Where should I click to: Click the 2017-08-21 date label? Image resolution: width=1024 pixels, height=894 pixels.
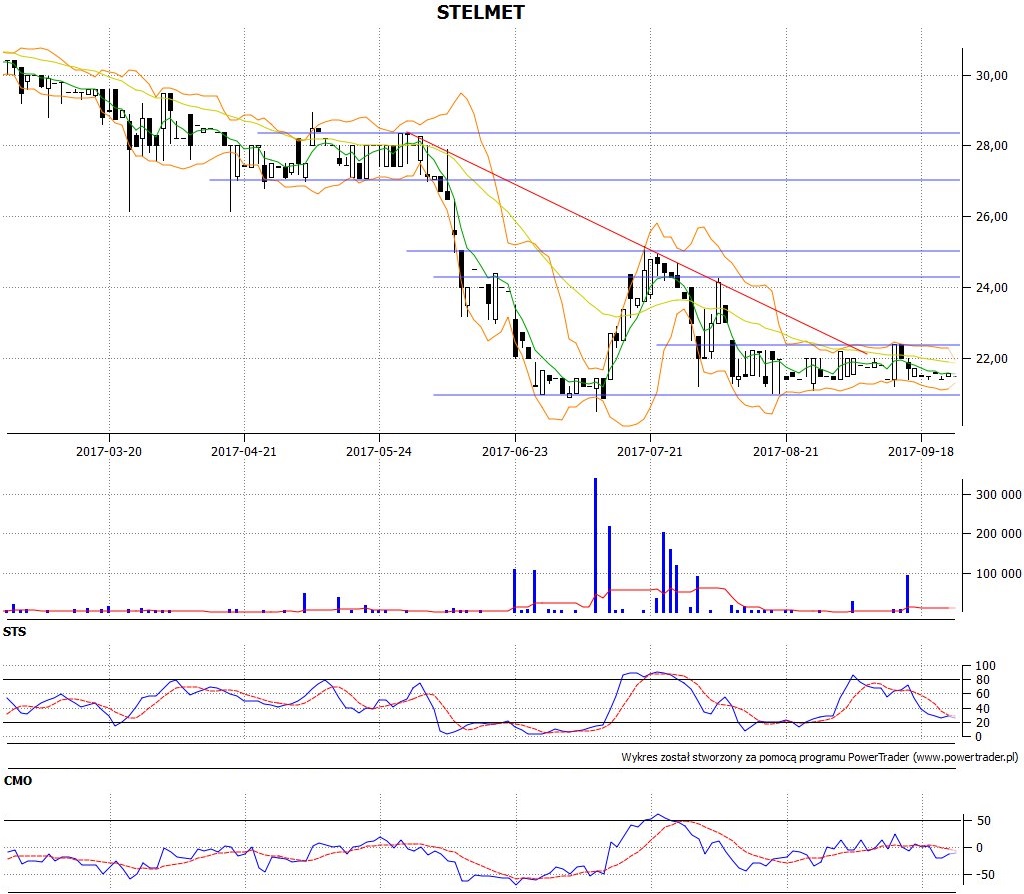tap(786, 451)
